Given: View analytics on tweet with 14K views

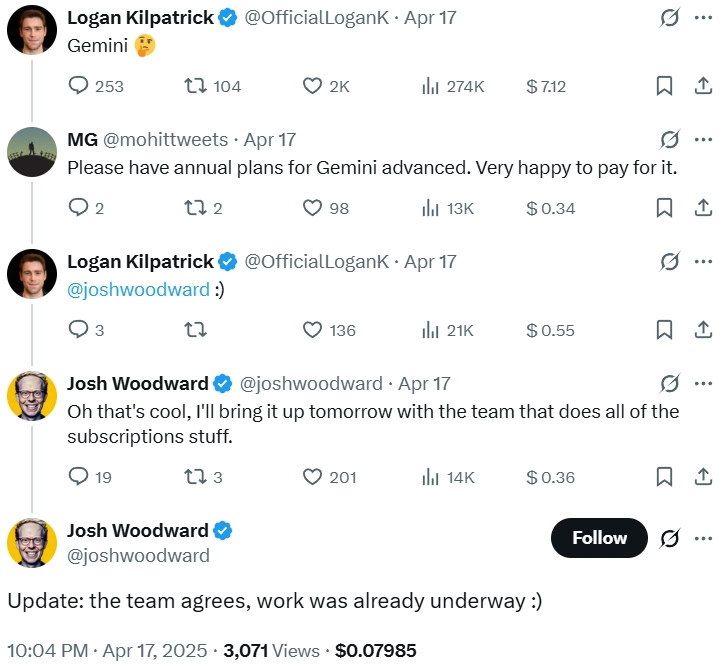Looking at the screenshot, I should [431, 477].
